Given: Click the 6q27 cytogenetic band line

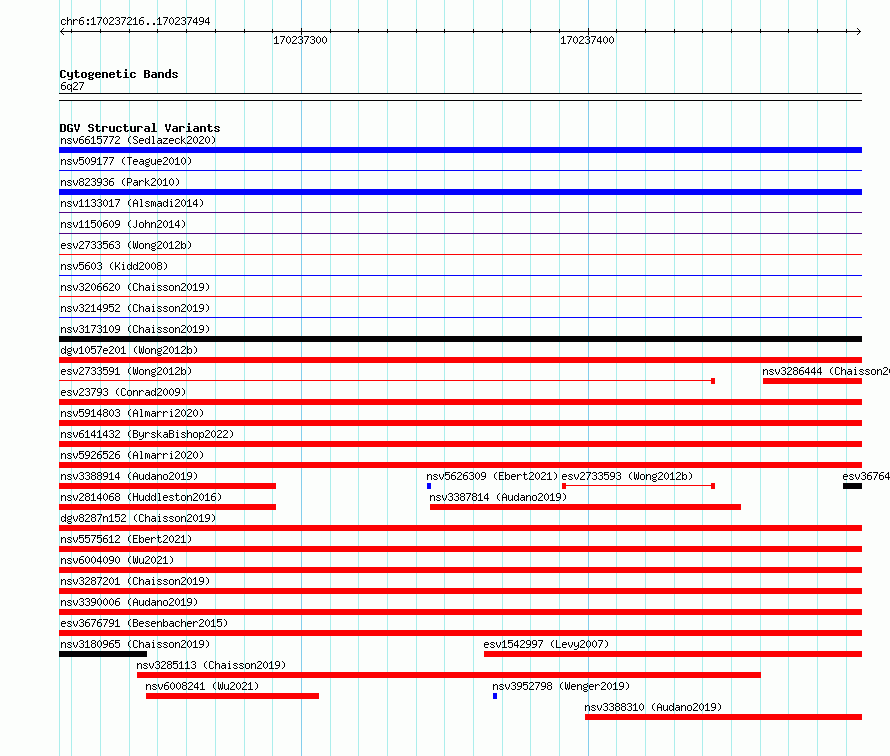Looking at the screenshot, I should coord(460,97).
